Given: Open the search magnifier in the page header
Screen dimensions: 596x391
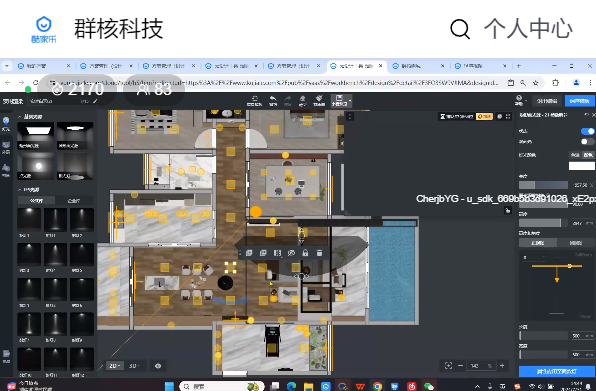Looking at the screenshot, I should point(460,29).
